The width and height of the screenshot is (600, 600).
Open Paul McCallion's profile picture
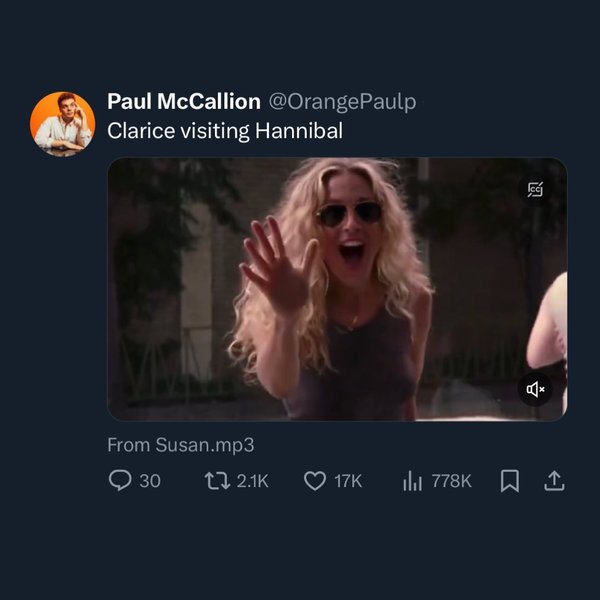tap(63, 123)
